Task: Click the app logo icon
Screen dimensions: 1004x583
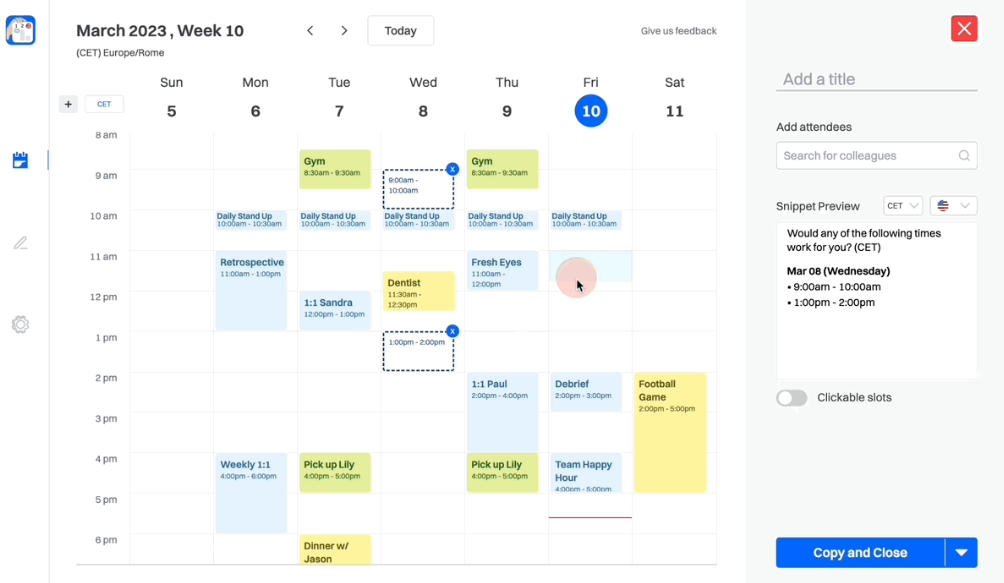Action: [20, 30]
